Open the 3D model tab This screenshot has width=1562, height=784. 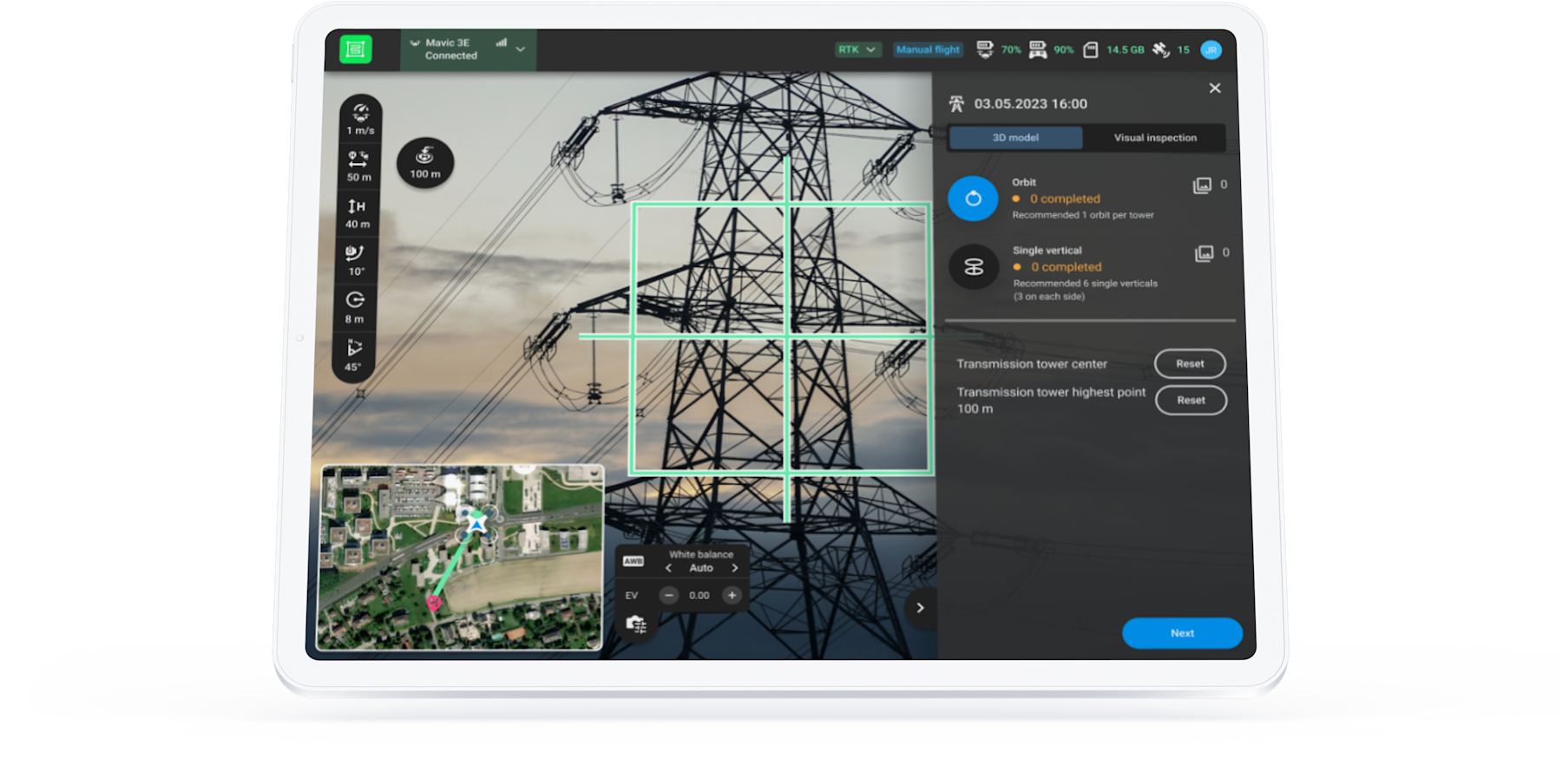(x=1014, y=137)
